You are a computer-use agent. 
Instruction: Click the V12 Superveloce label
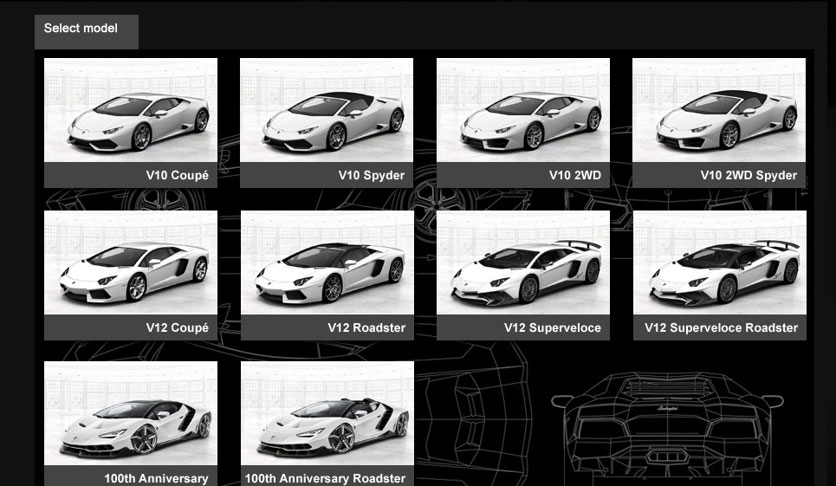pyautogui.click(x=552, y=328)
